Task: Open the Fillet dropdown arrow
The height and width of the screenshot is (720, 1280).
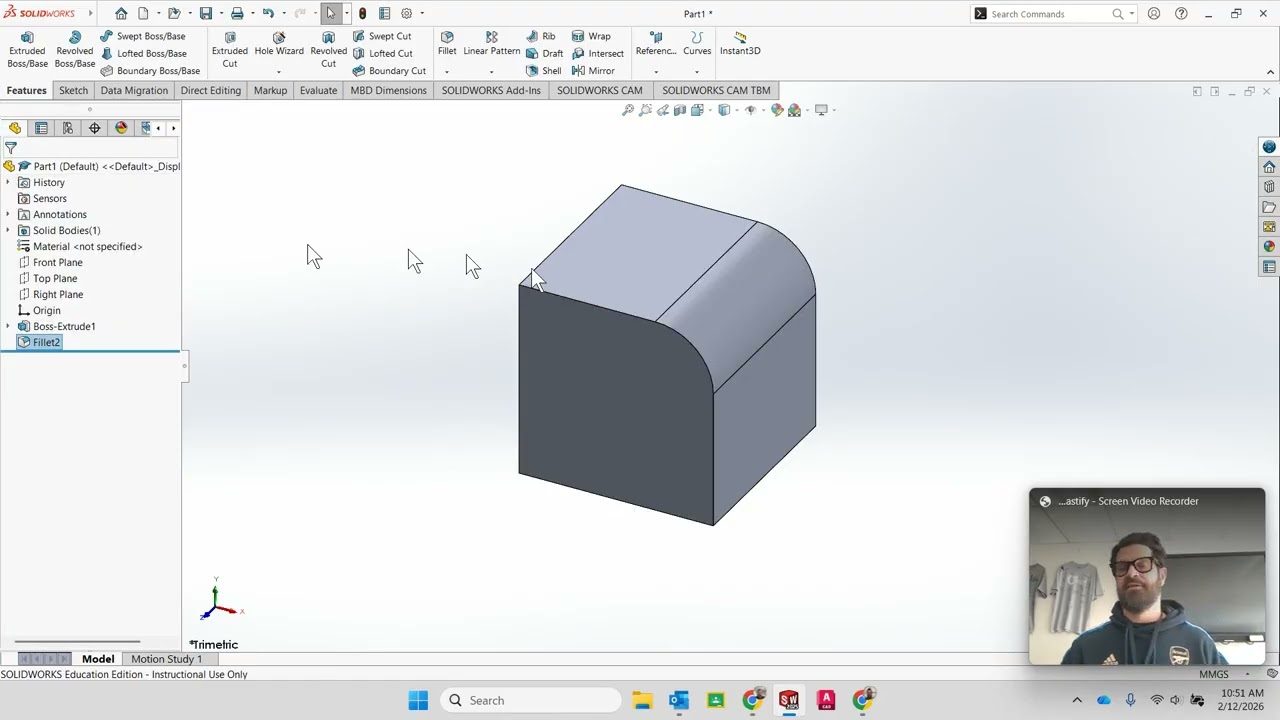Action: click(447, 72)
